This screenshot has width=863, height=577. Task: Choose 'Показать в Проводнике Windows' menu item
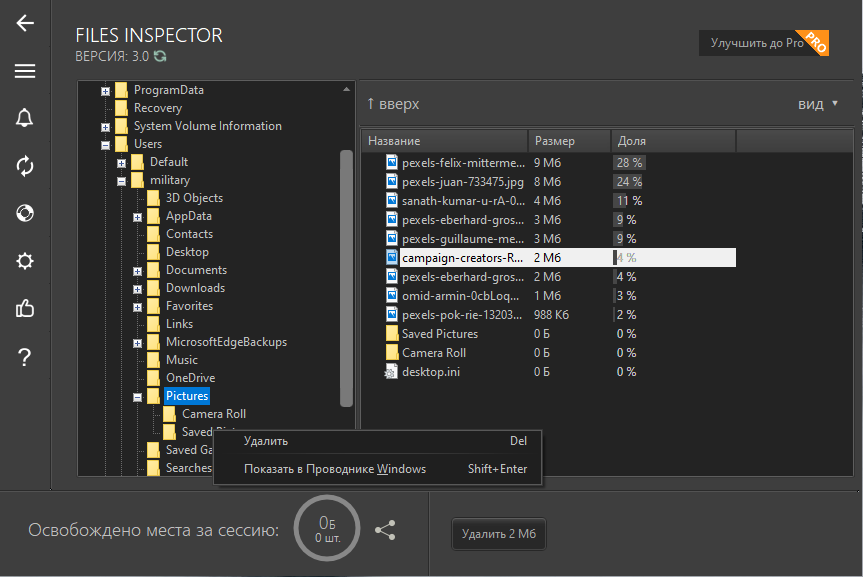[378, 469]
